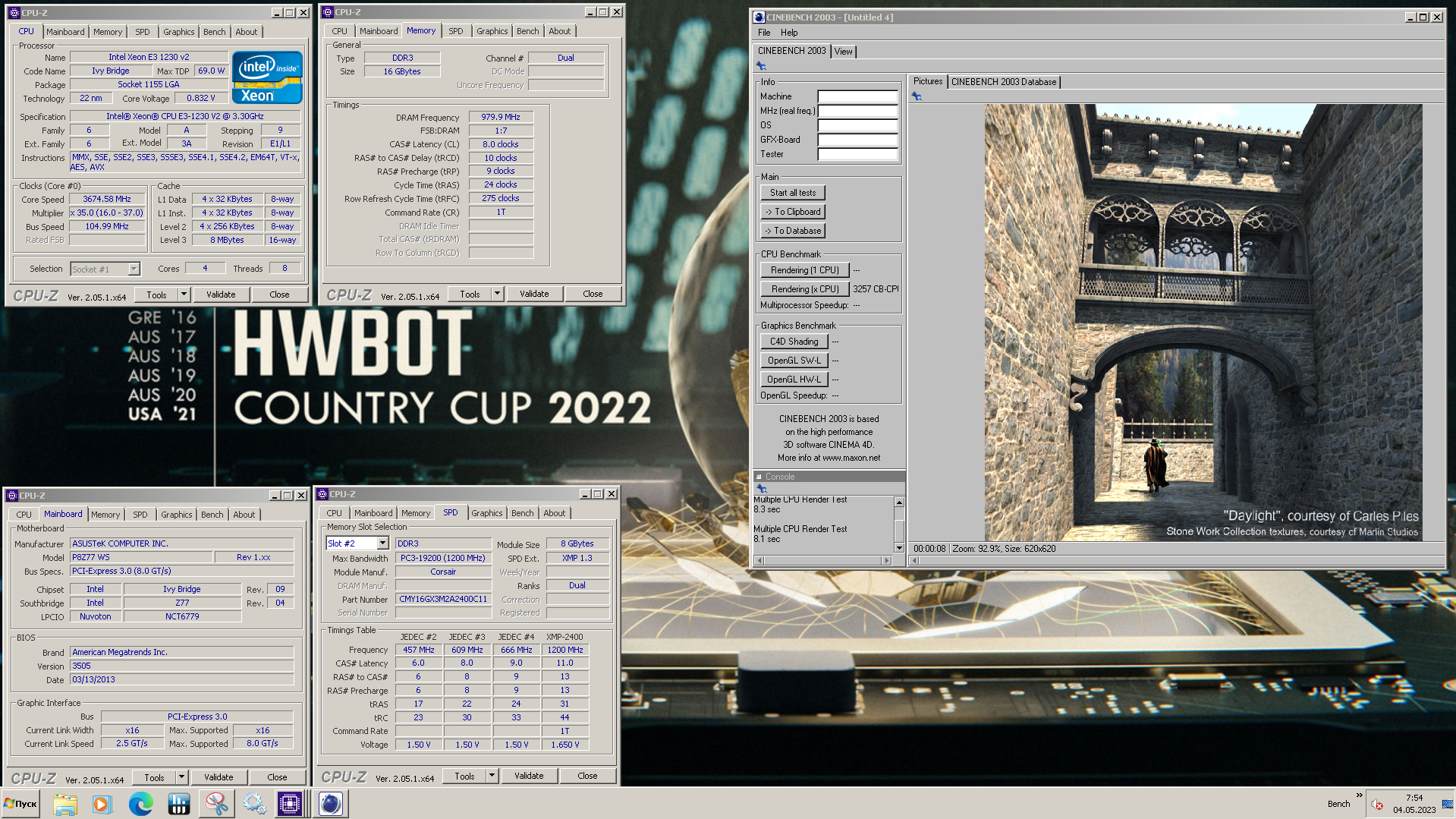The width and height of the screenshot is (1456, 819).
Task: Run the OpenGL HW-L benchmark
Action: [x=794, y=380]
